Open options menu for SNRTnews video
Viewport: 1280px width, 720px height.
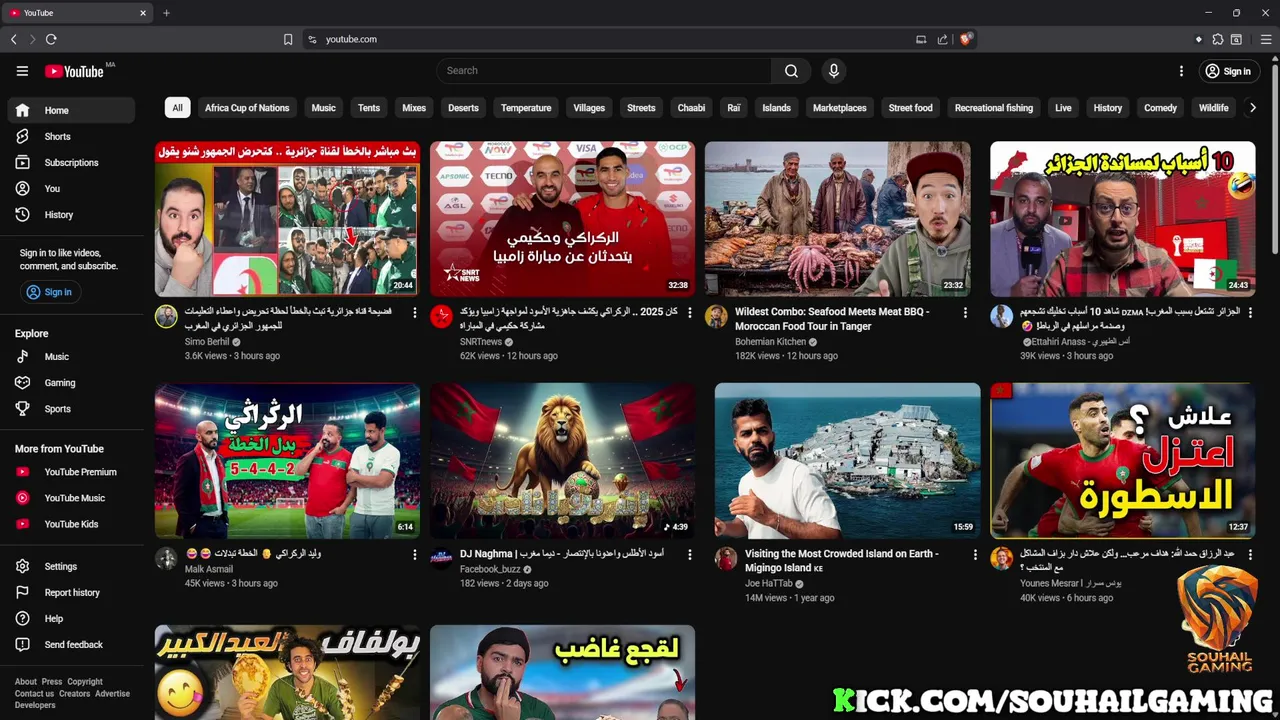(690, 313)
